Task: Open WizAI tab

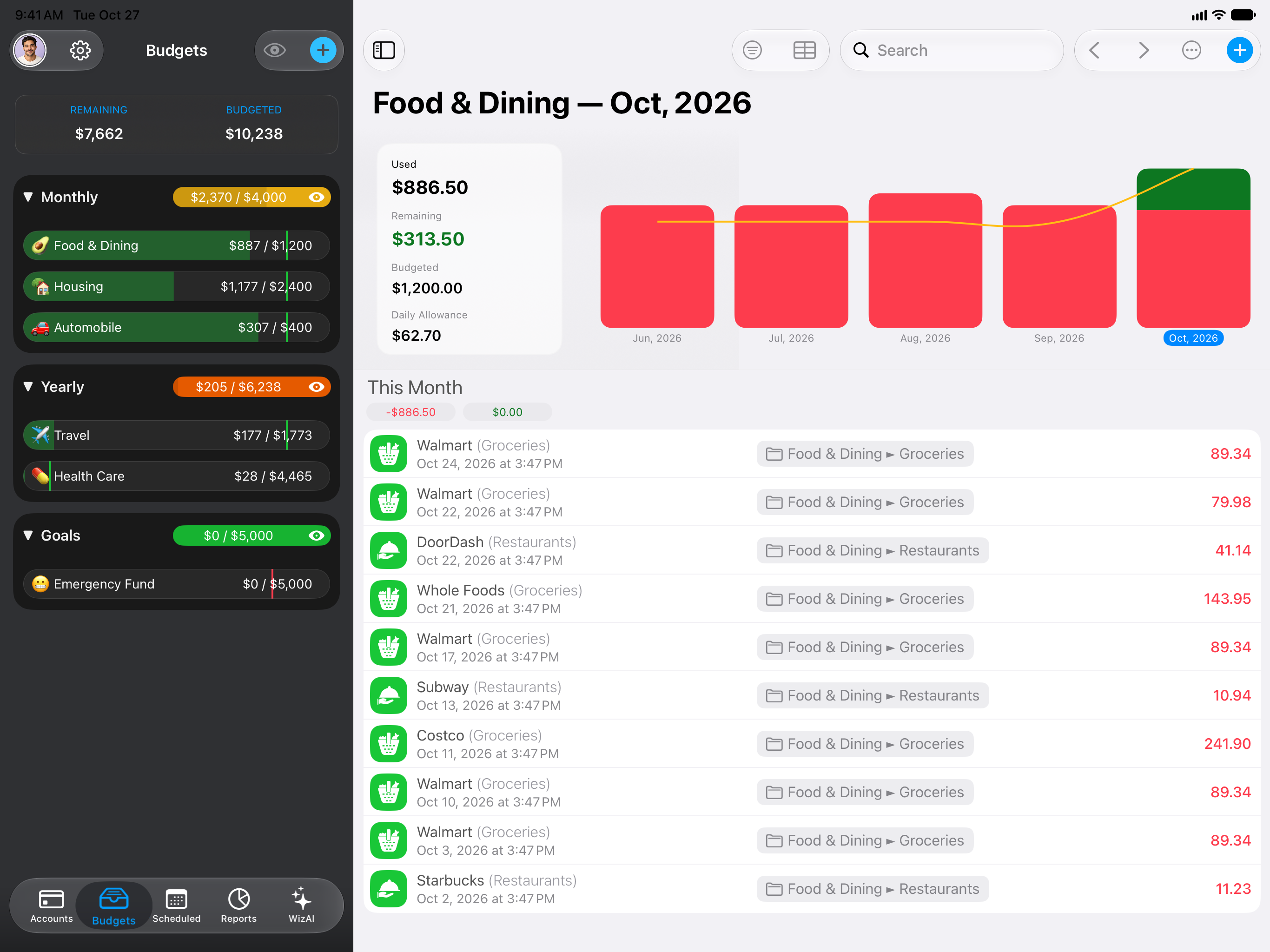Action: (301, 906)
